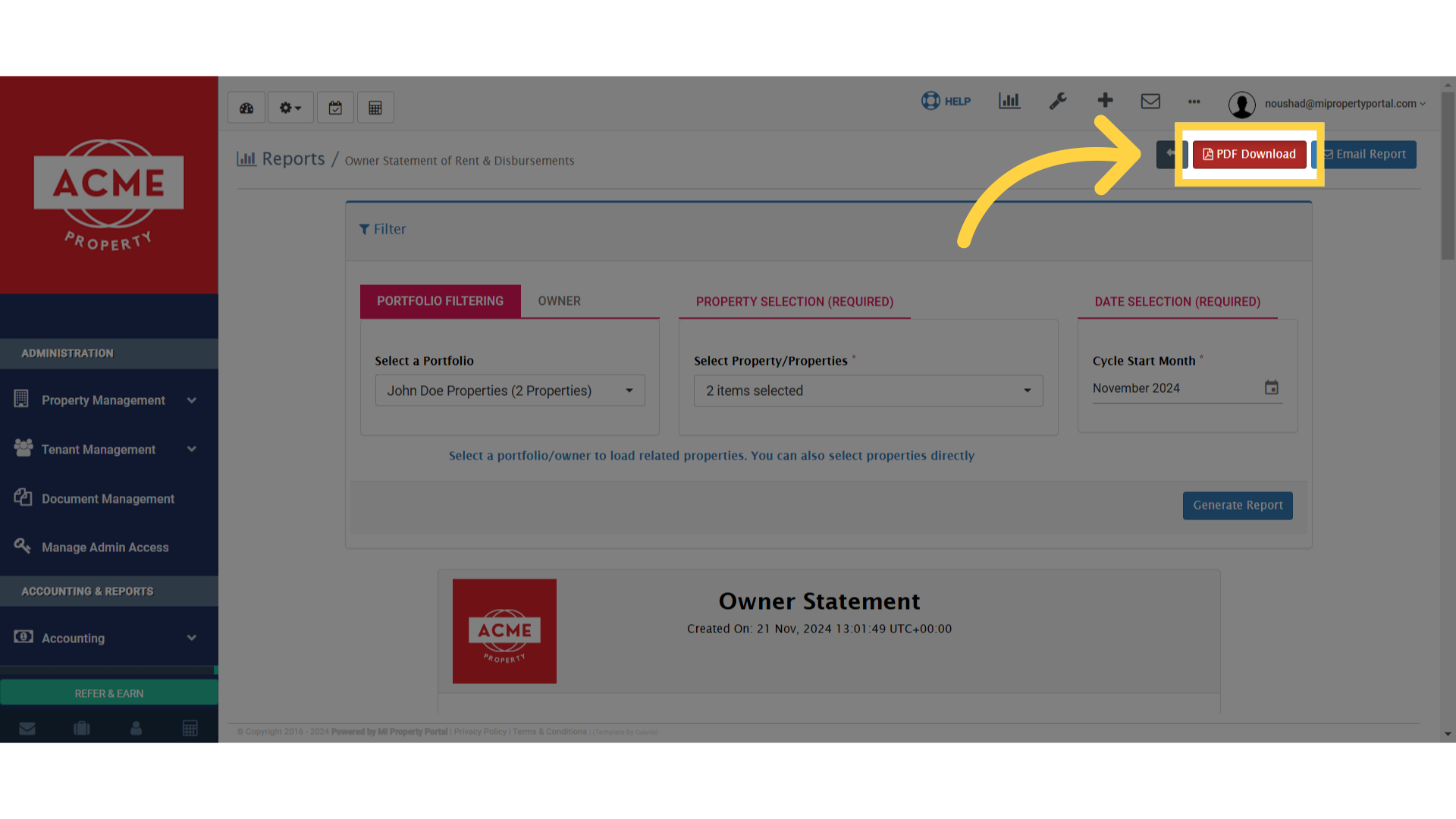The width and height of the screenshot is (1456, 819).
Task: Expand the Accounting sidebar menu
Action: click(109, 639)
